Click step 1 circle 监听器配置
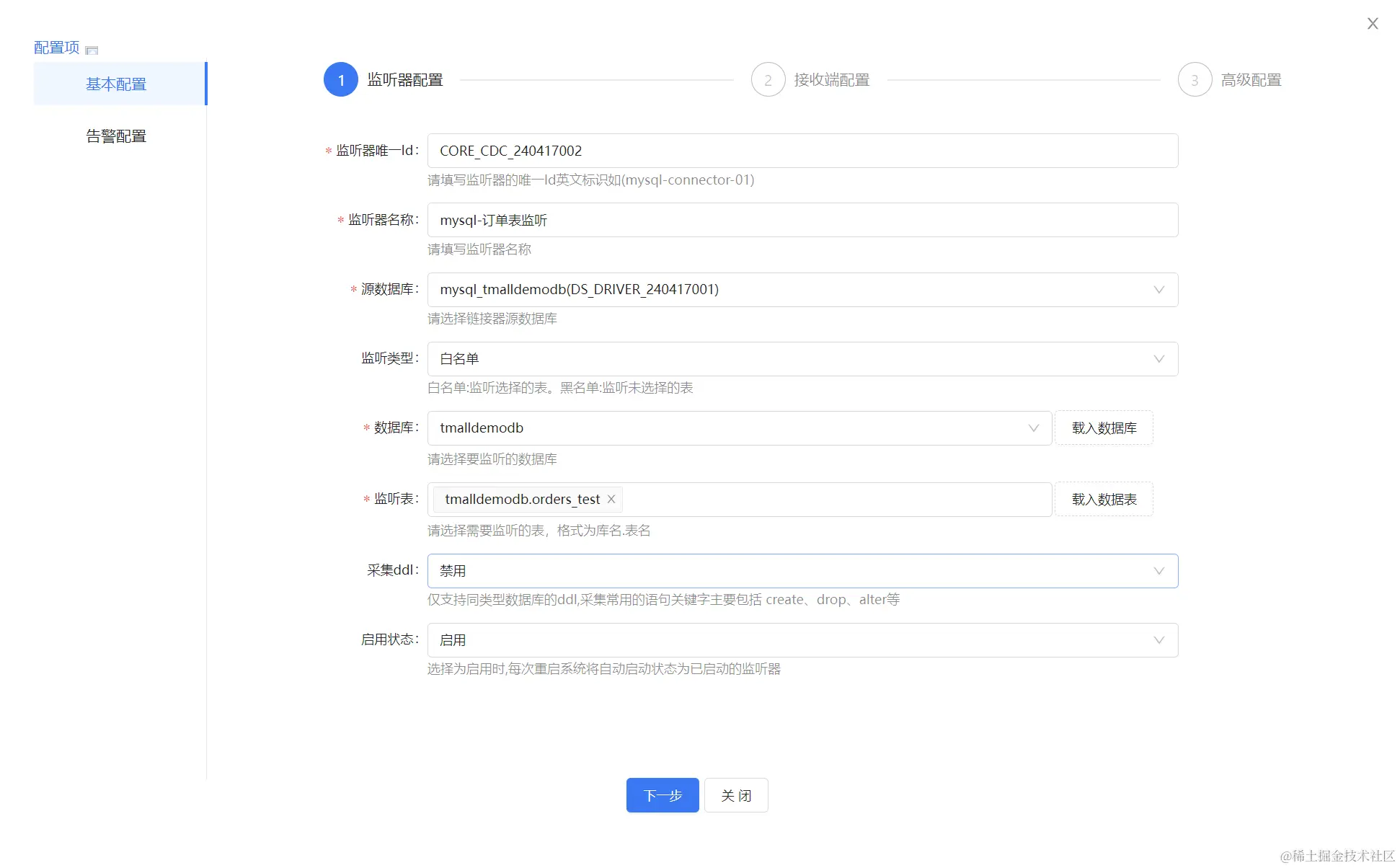This screenshot has height=868, width=1400. (341, 80)
